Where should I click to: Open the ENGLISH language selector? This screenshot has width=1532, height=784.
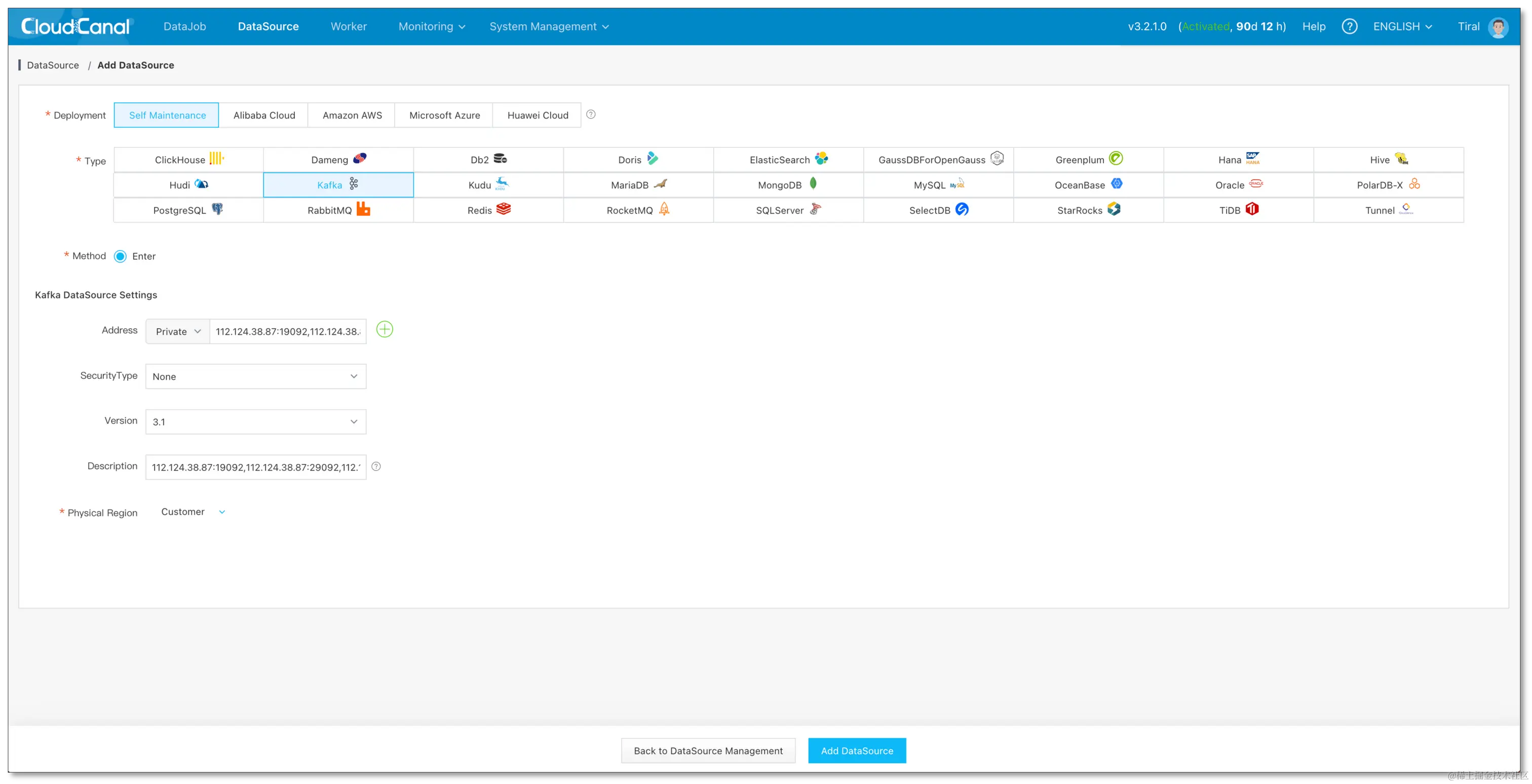(1402, 26)
